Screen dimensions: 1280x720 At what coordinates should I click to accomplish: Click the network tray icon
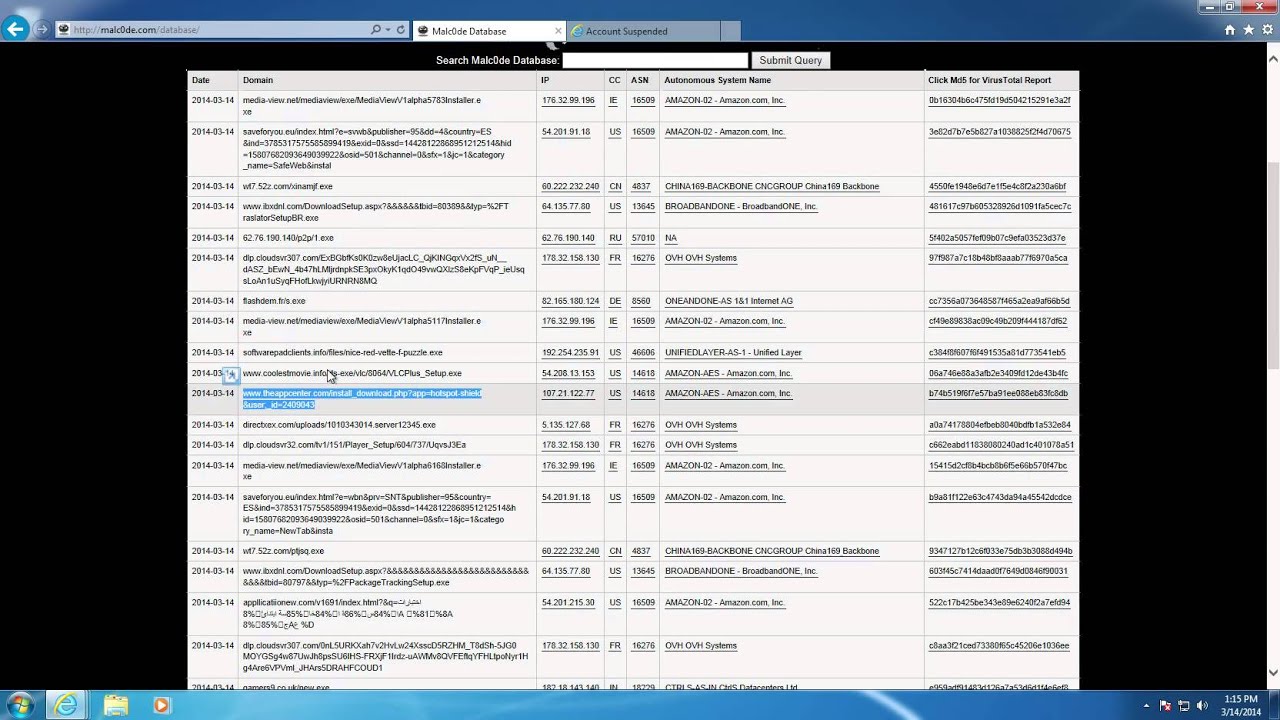coord(1185,706)
